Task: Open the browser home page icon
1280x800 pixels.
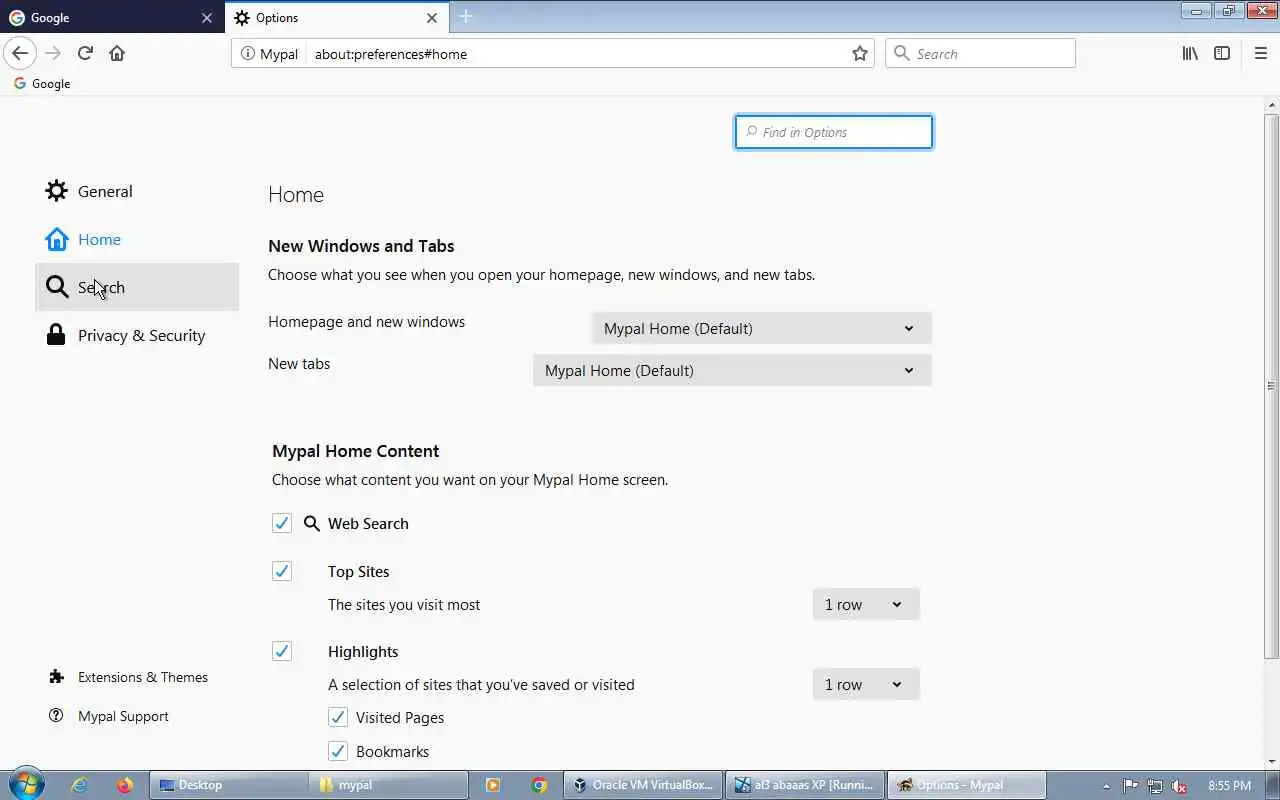Action: [x=117, y=53]
